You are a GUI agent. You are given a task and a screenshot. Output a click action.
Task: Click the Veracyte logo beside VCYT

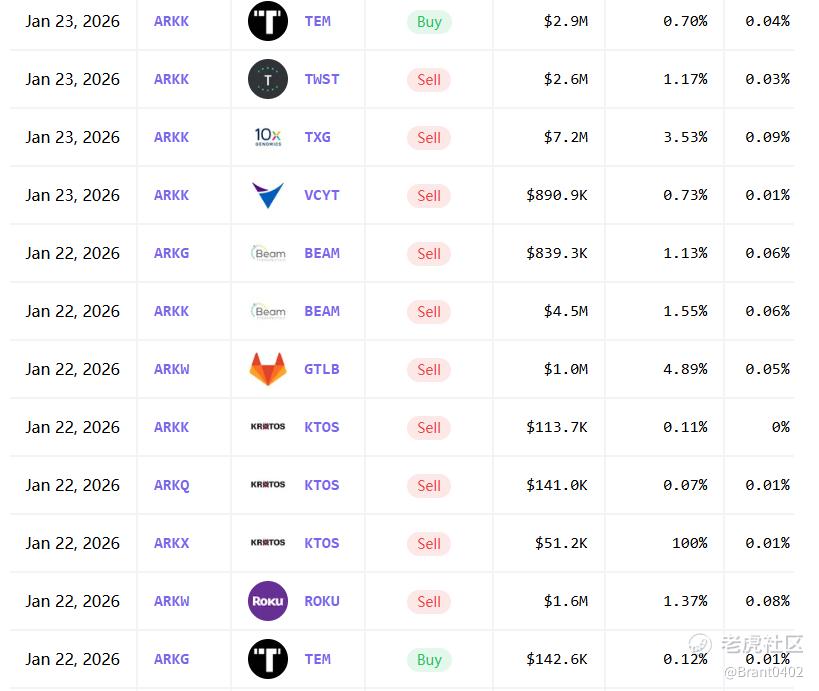[268, 195]
